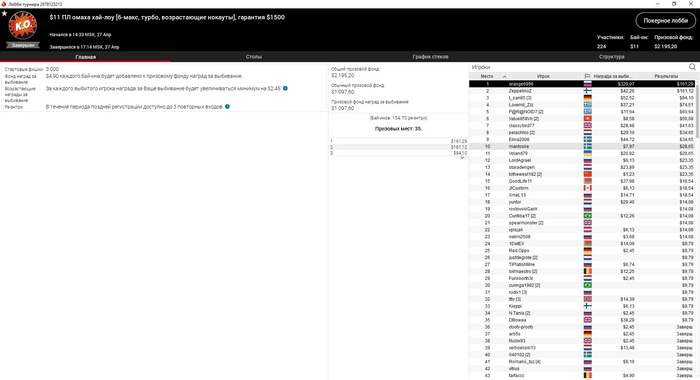Viewport: 700px width, 380px height.
Task: Select player LordAgrael in the list
Action: [x=582, y=160]
